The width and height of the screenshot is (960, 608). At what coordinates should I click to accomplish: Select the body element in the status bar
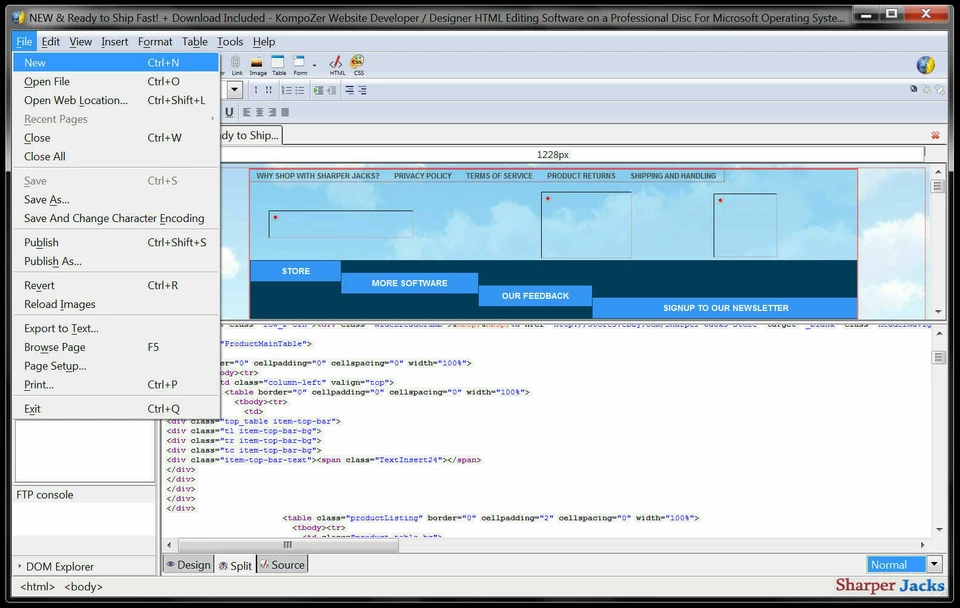pos(83,587)
